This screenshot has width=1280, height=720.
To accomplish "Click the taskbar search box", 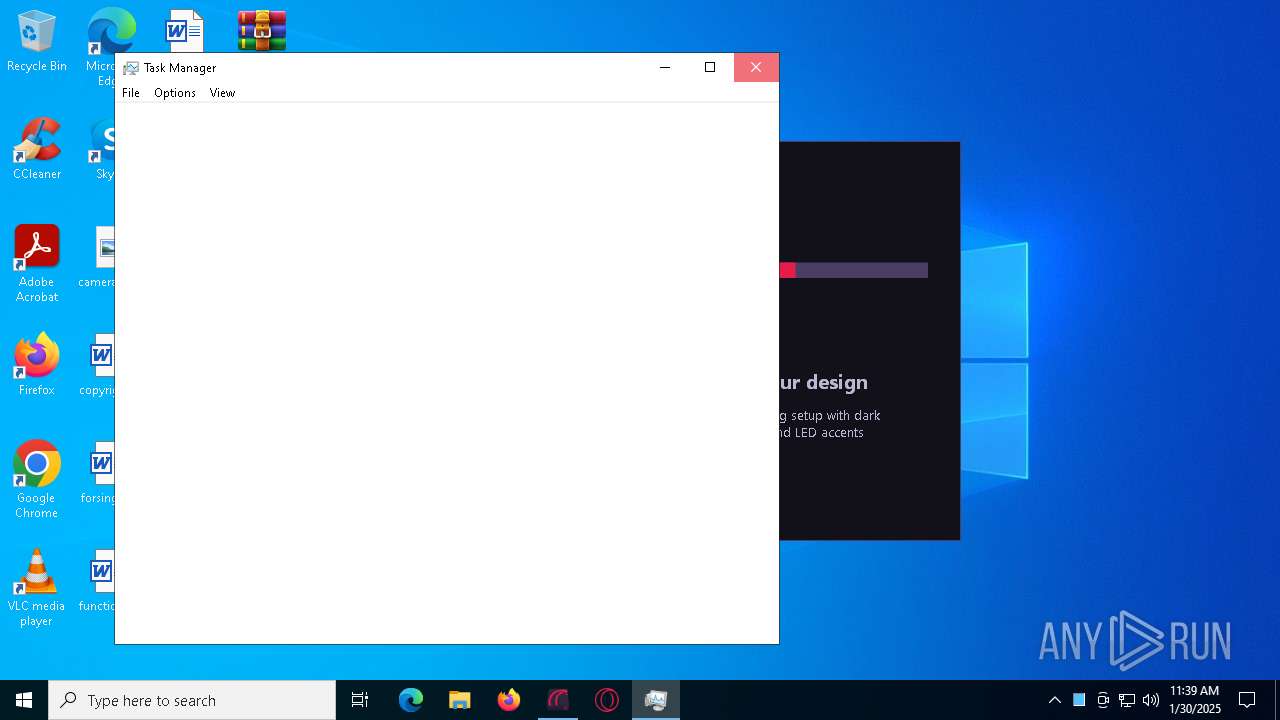I will click(192, 700).
